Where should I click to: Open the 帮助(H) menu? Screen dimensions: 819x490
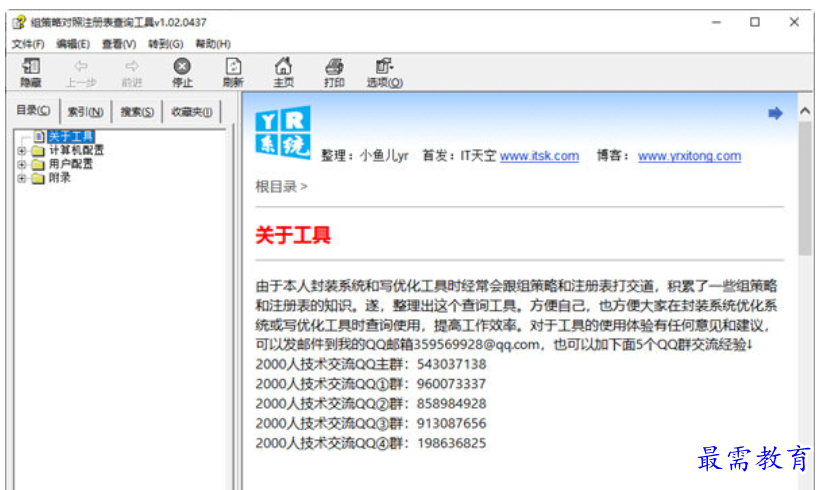pyautogui.click(x=213, y=44)
